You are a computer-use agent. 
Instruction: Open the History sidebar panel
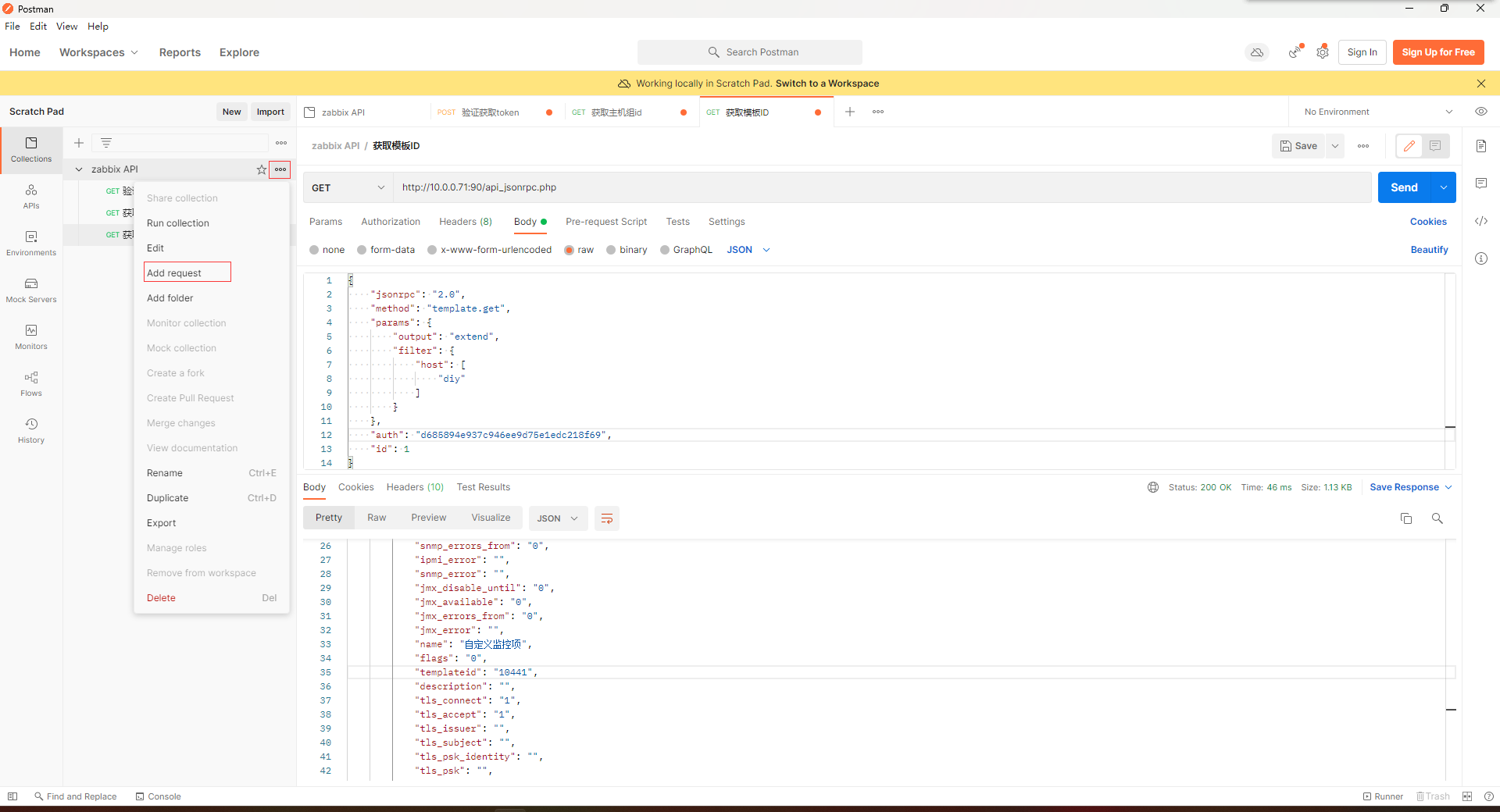click(31, 431)
